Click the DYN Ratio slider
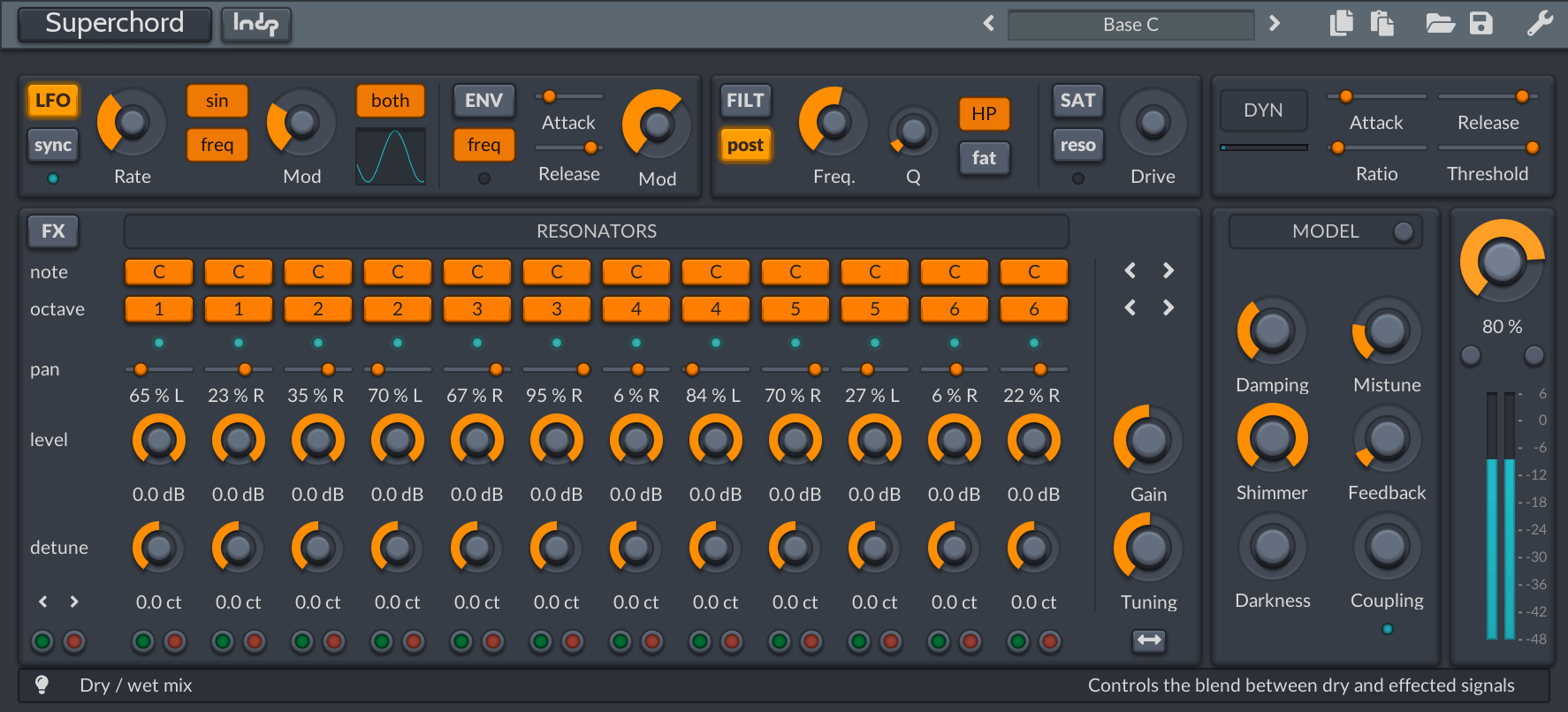1568x712 pixels. 1377,148
